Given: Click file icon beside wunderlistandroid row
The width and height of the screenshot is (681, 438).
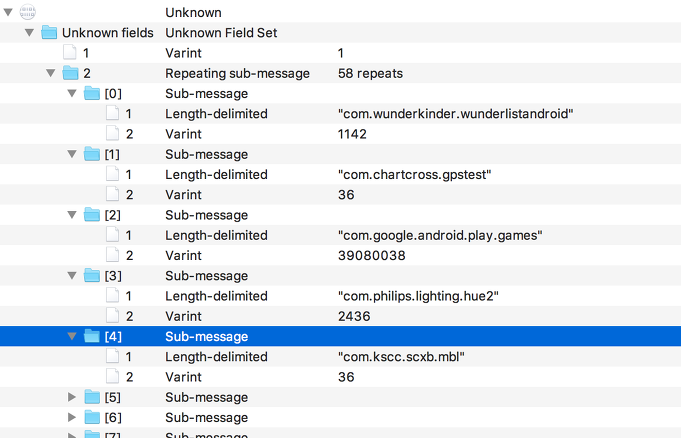Looking at the screenshot, I should pos(112,113).
